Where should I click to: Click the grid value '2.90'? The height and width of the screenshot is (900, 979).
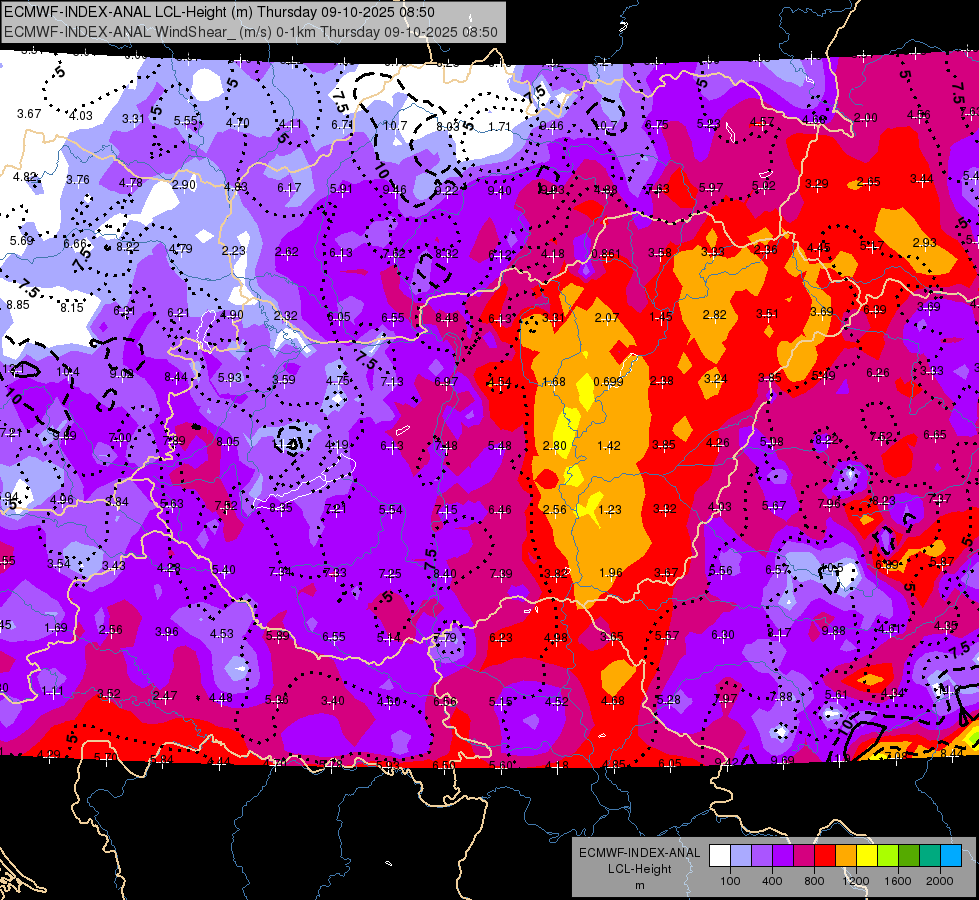point(184,185)
